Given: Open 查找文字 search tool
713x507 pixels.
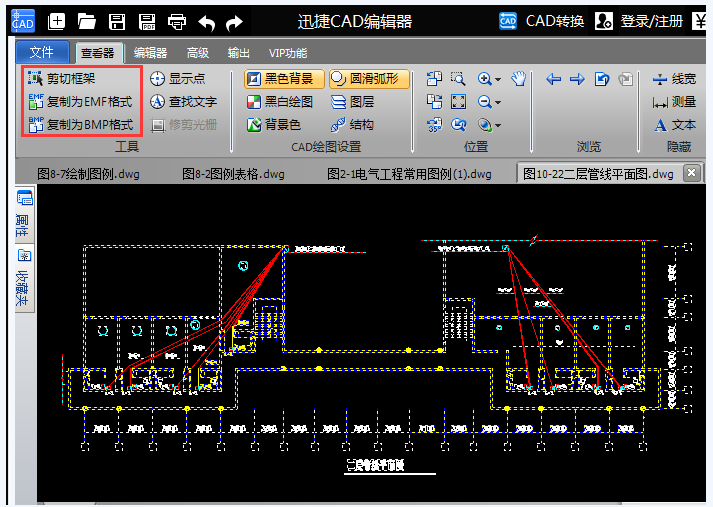Looking at the screenshot, I should point(184,101).
